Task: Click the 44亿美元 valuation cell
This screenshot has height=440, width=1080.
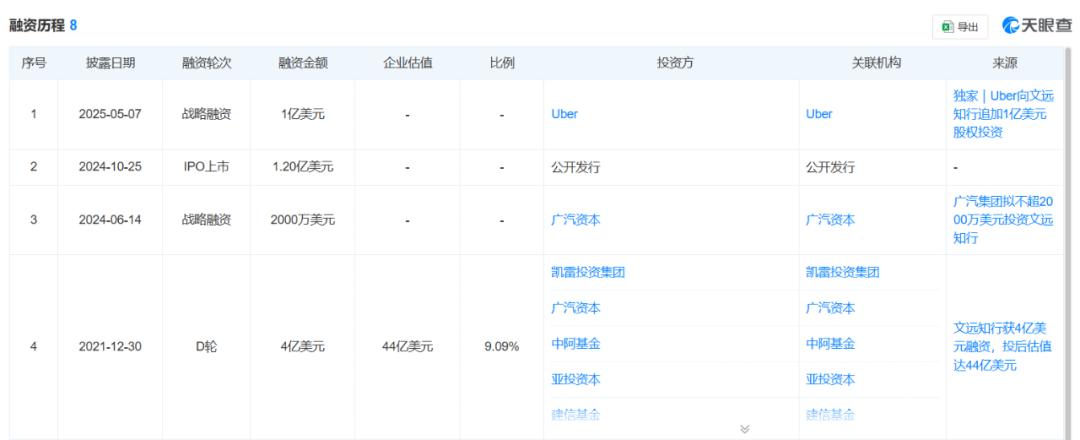Action: pos(408,347)
